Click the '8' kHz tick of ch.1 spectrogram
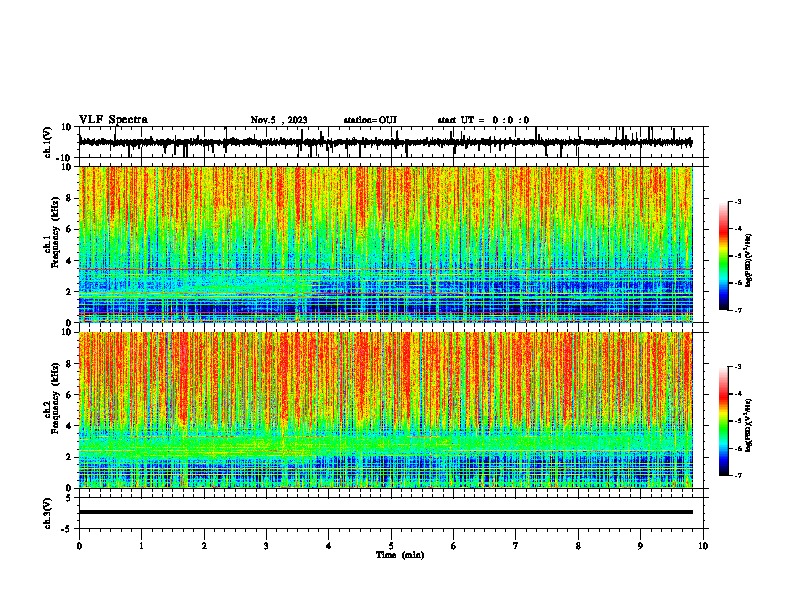This screenshot has width=792, height=612. click(x=70, y=198)
